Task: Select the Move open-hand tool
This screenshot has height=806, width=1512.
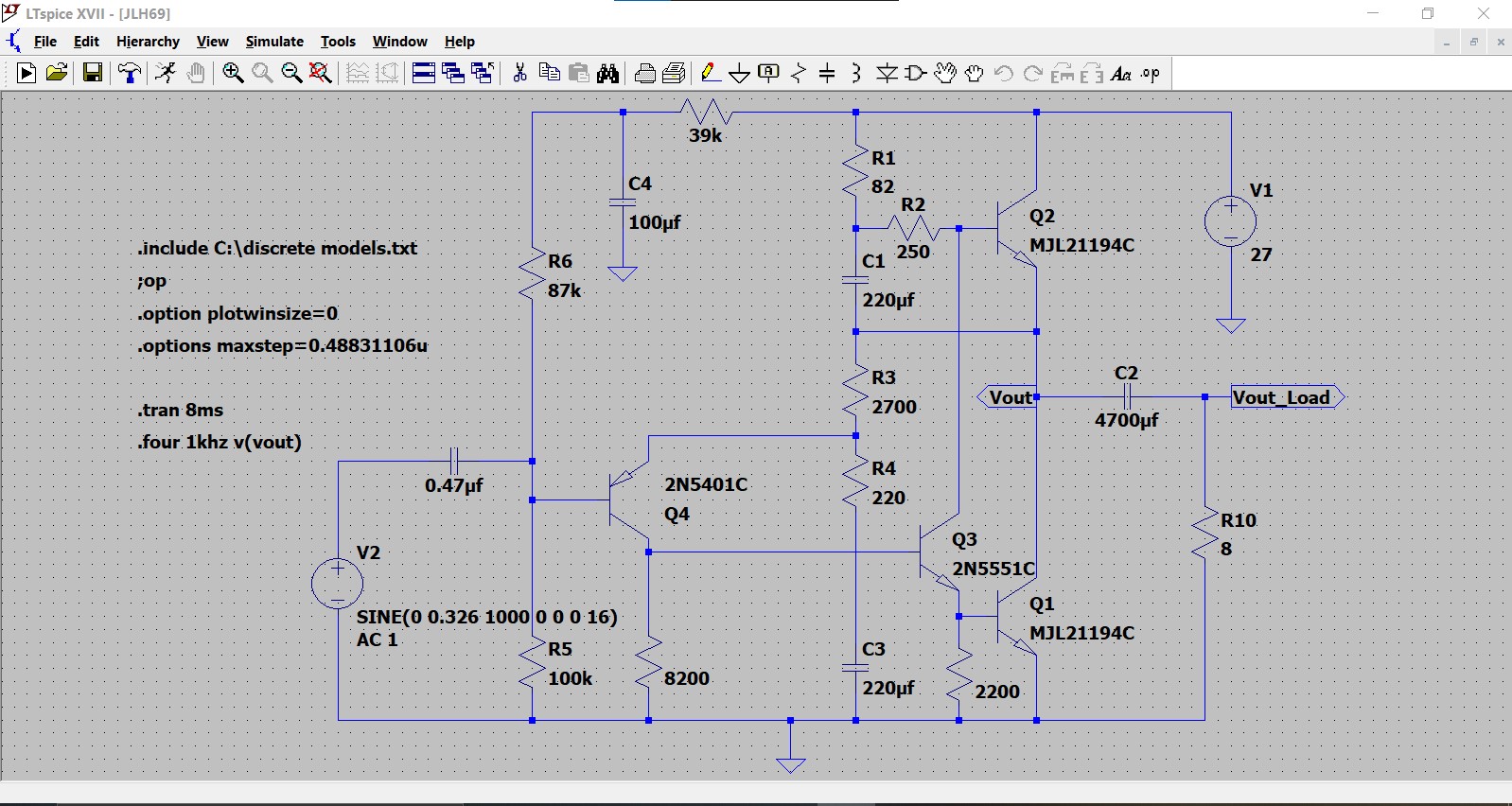Action: coord(945,73)
